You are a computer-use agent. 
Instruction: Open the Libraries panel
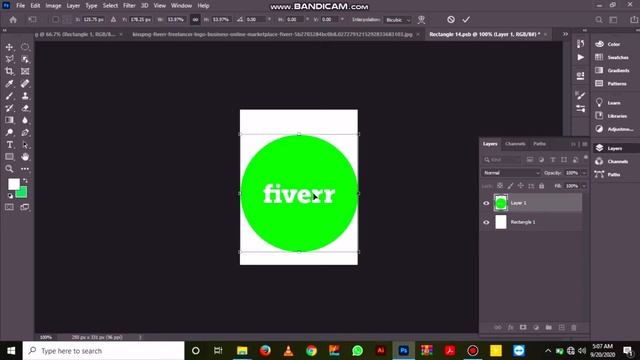tap(611, 116)
